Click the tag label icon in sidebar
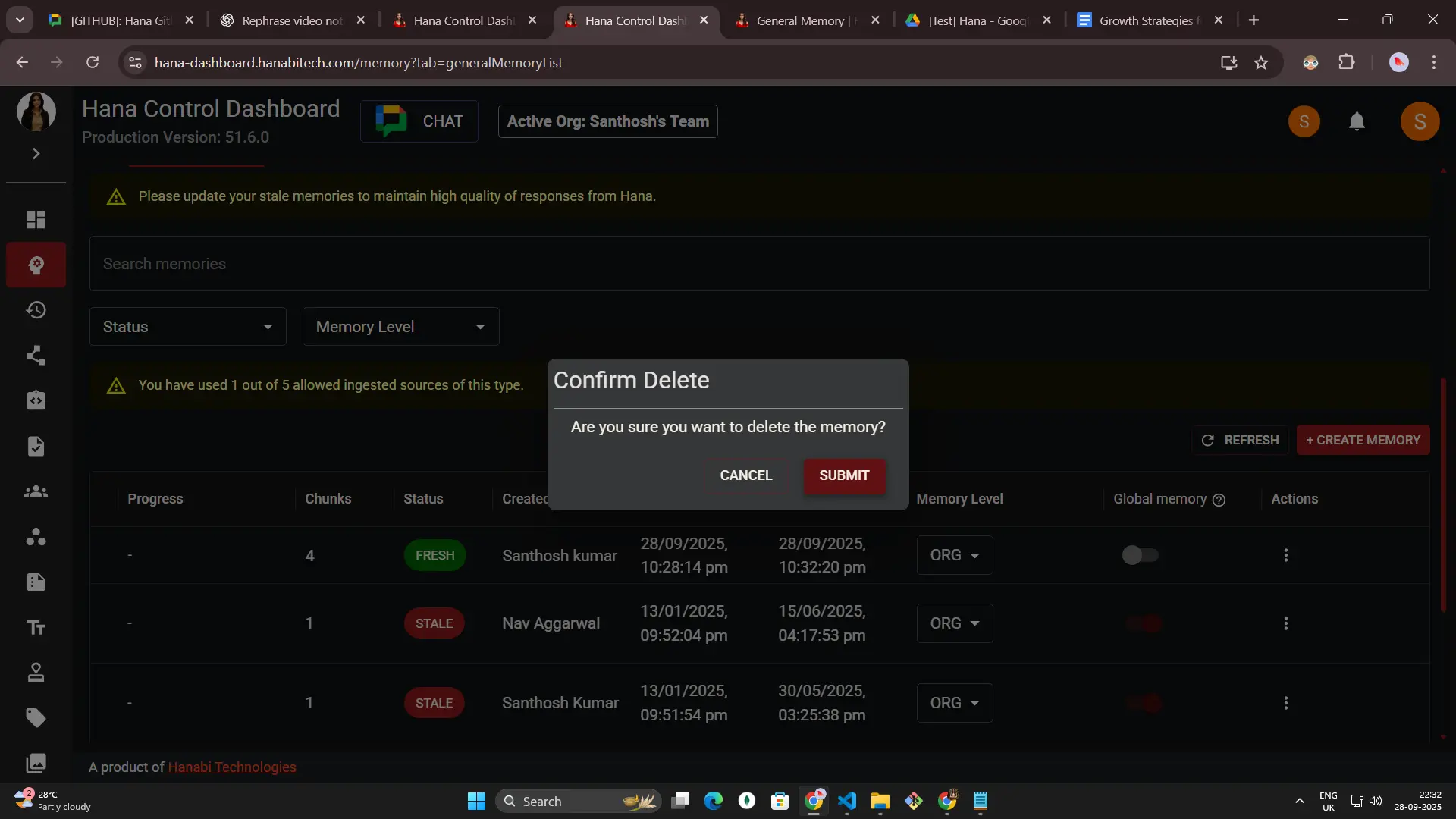This screenshot has width=1456, height=819. click(36, 717)
